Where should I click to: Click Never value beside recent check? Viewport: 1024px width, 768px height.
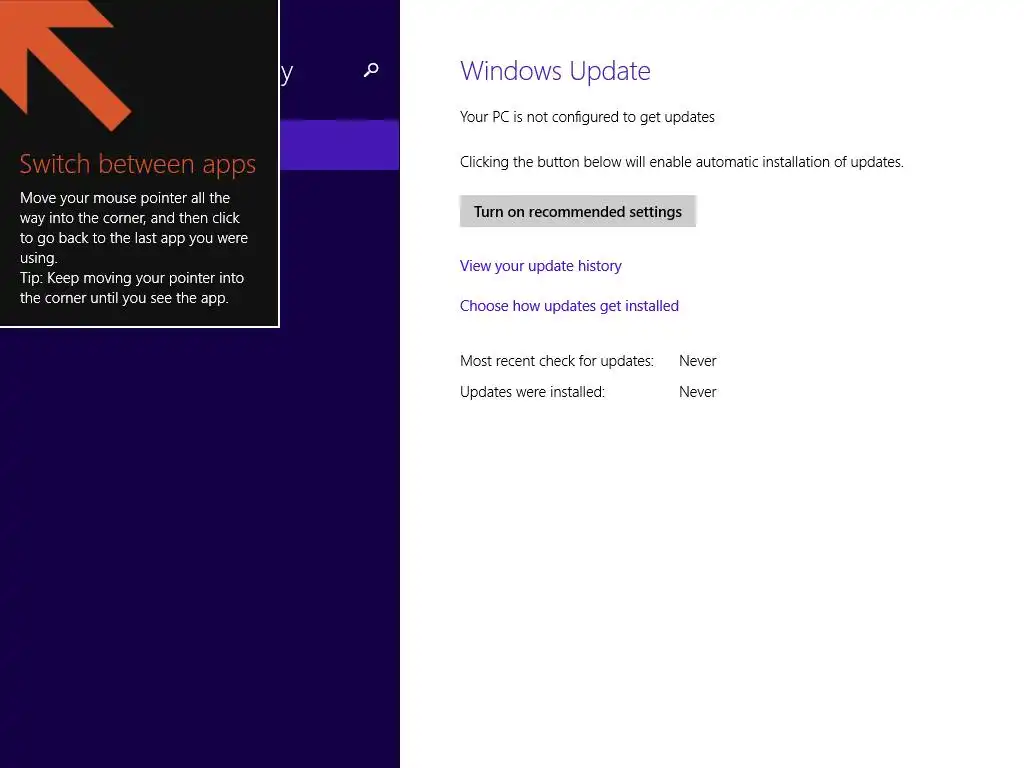[x=697, y=361]
